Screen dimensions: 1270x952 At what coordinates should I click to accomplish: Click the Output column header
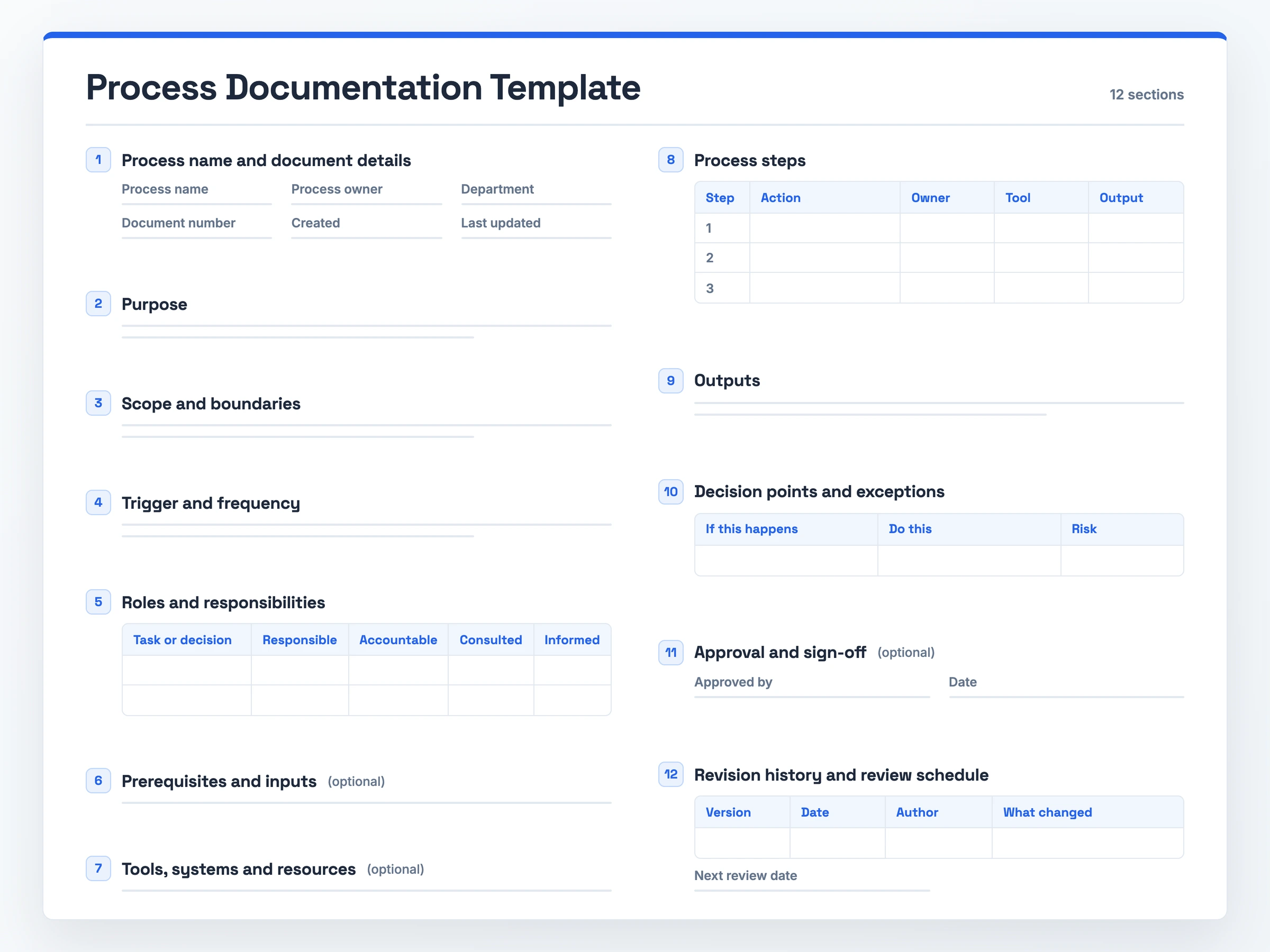(x=1136, y=198)
